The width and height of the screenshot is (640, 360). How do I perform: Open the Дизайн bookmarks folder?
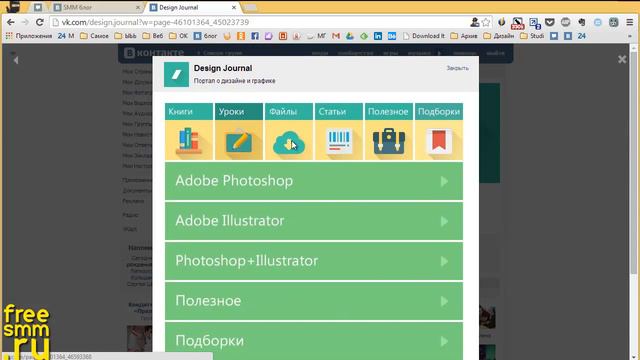click(x=499, y=36)
